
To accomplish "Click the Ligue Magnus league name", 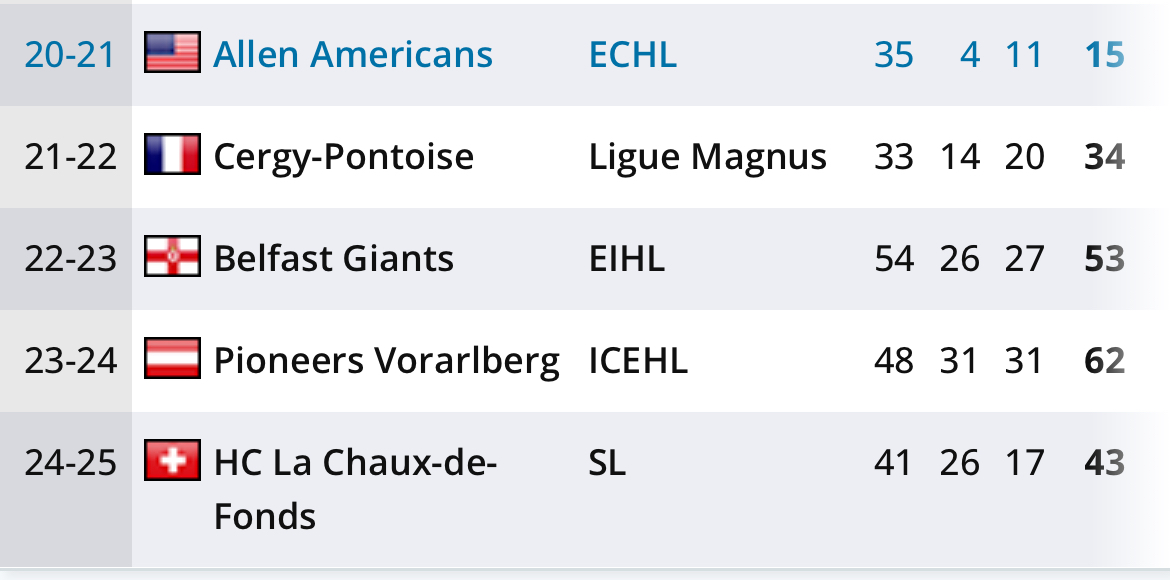I will click(x=707, y=157).
